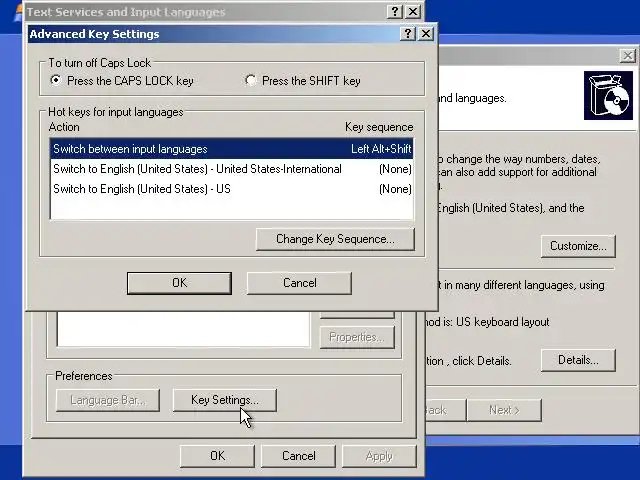
Task: Click Cancel in Text Services and Input Languages
Action: [298, 456]
